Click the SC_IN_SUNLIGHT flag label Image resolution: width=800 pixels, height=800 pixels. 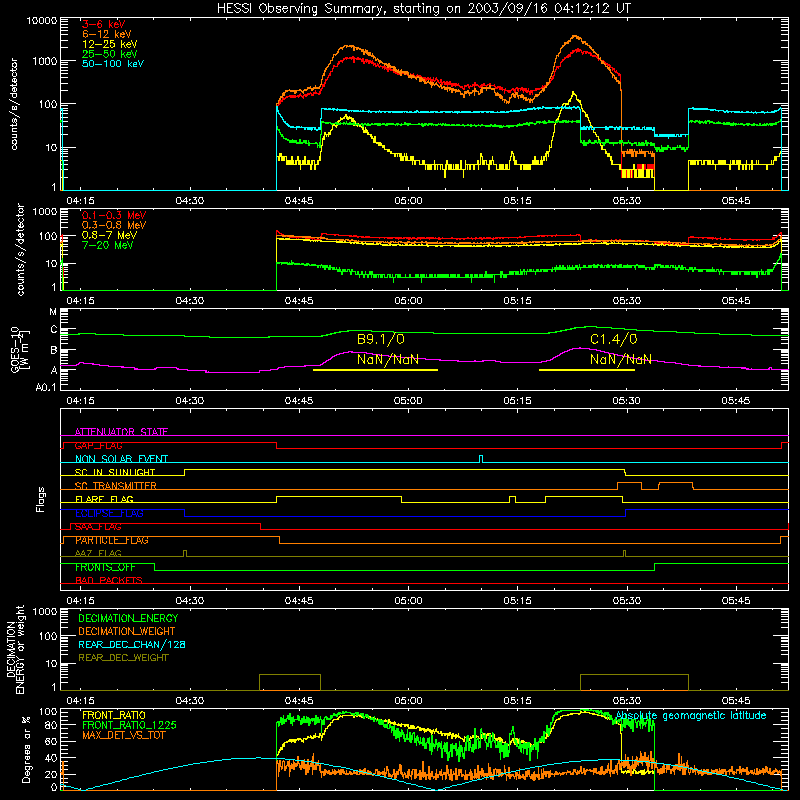click(x=115, y=472)
